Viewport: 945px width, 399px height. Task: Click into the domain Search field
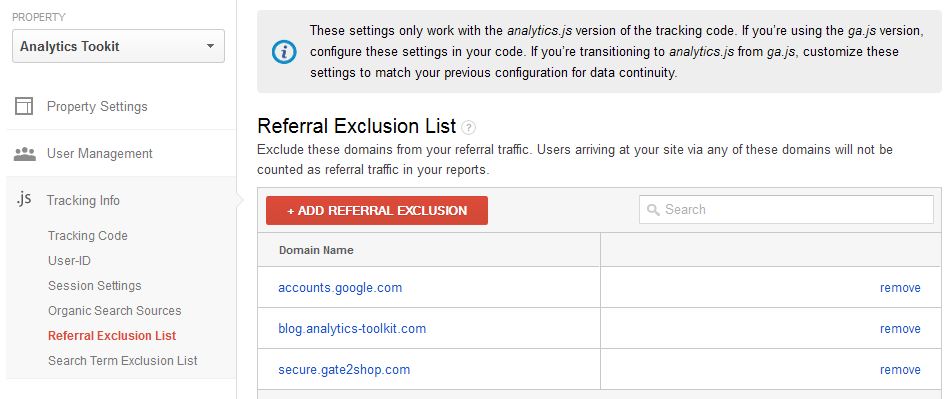[x=786, y=210]
